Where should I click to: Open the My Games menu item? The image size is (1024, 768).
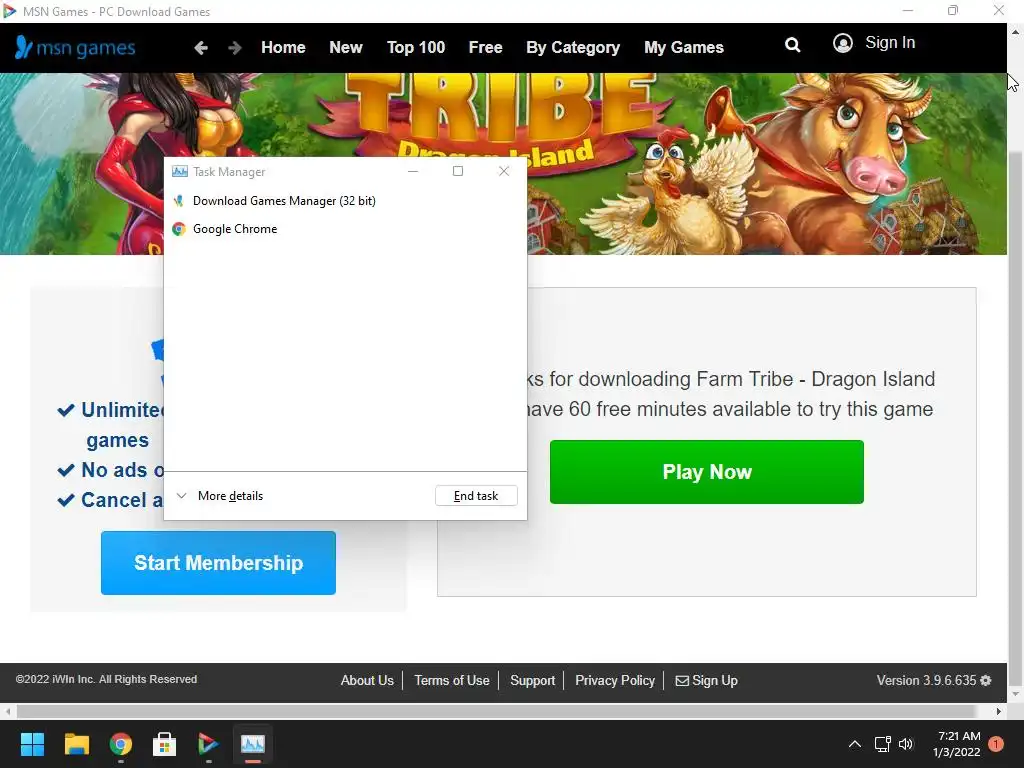point(684,48)
